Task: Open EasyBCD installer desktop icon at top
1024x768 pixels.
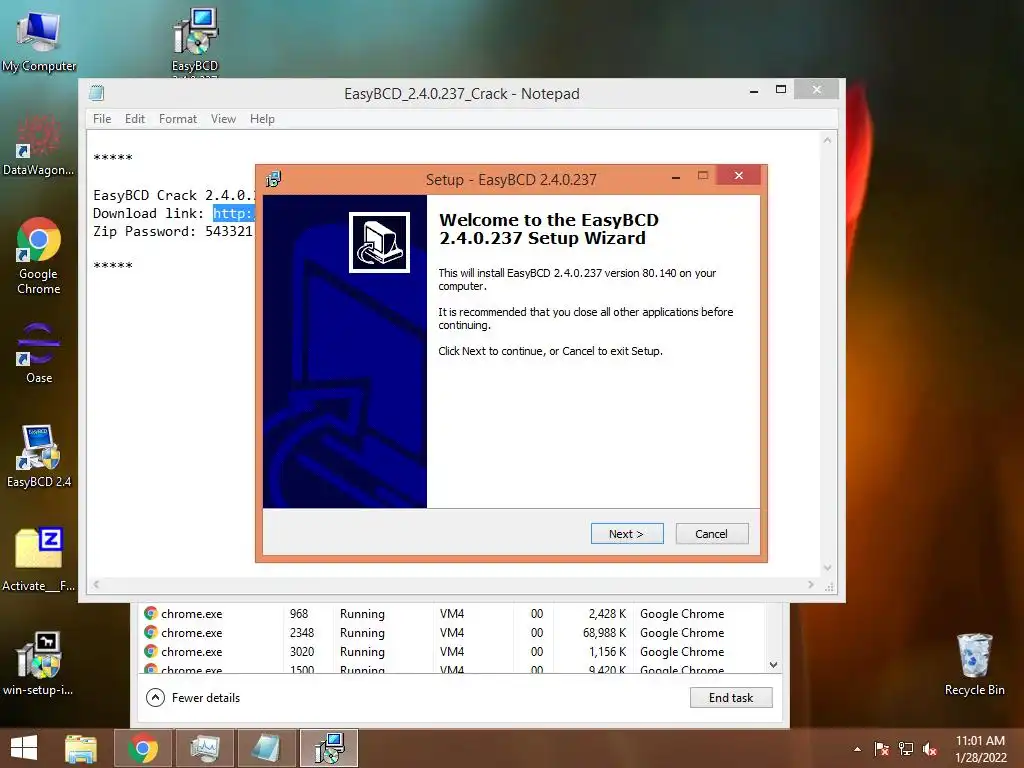Action: [x=195, y=40]
